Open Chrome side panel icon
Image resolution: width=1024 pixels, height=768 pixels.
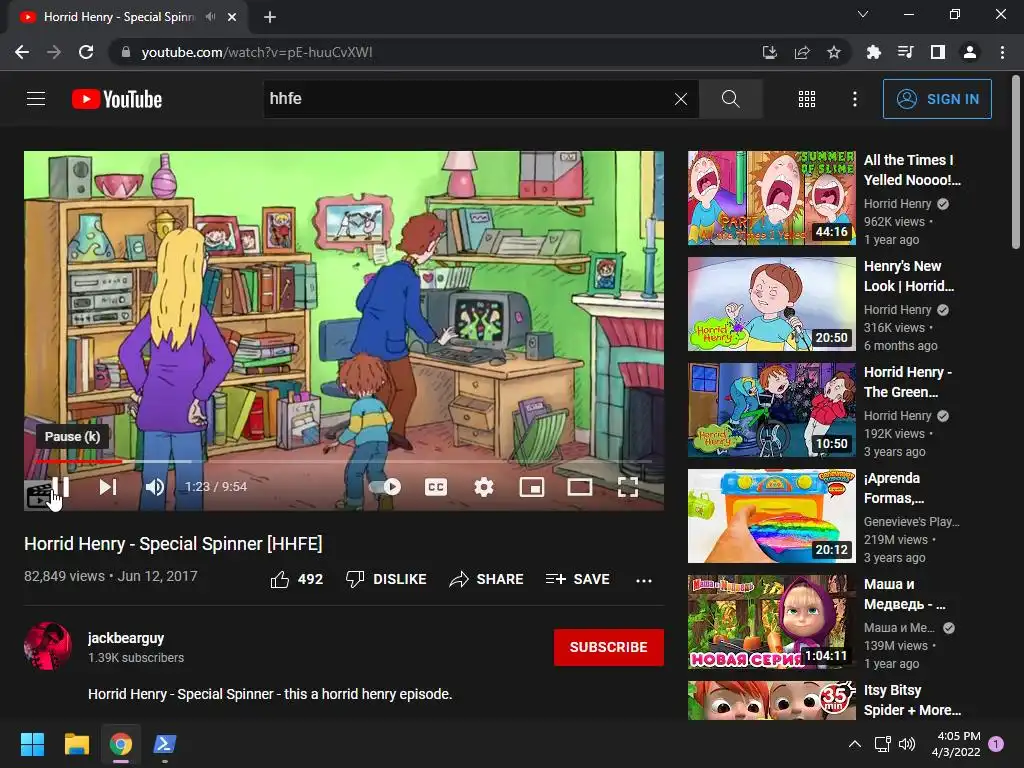[938, 52]
